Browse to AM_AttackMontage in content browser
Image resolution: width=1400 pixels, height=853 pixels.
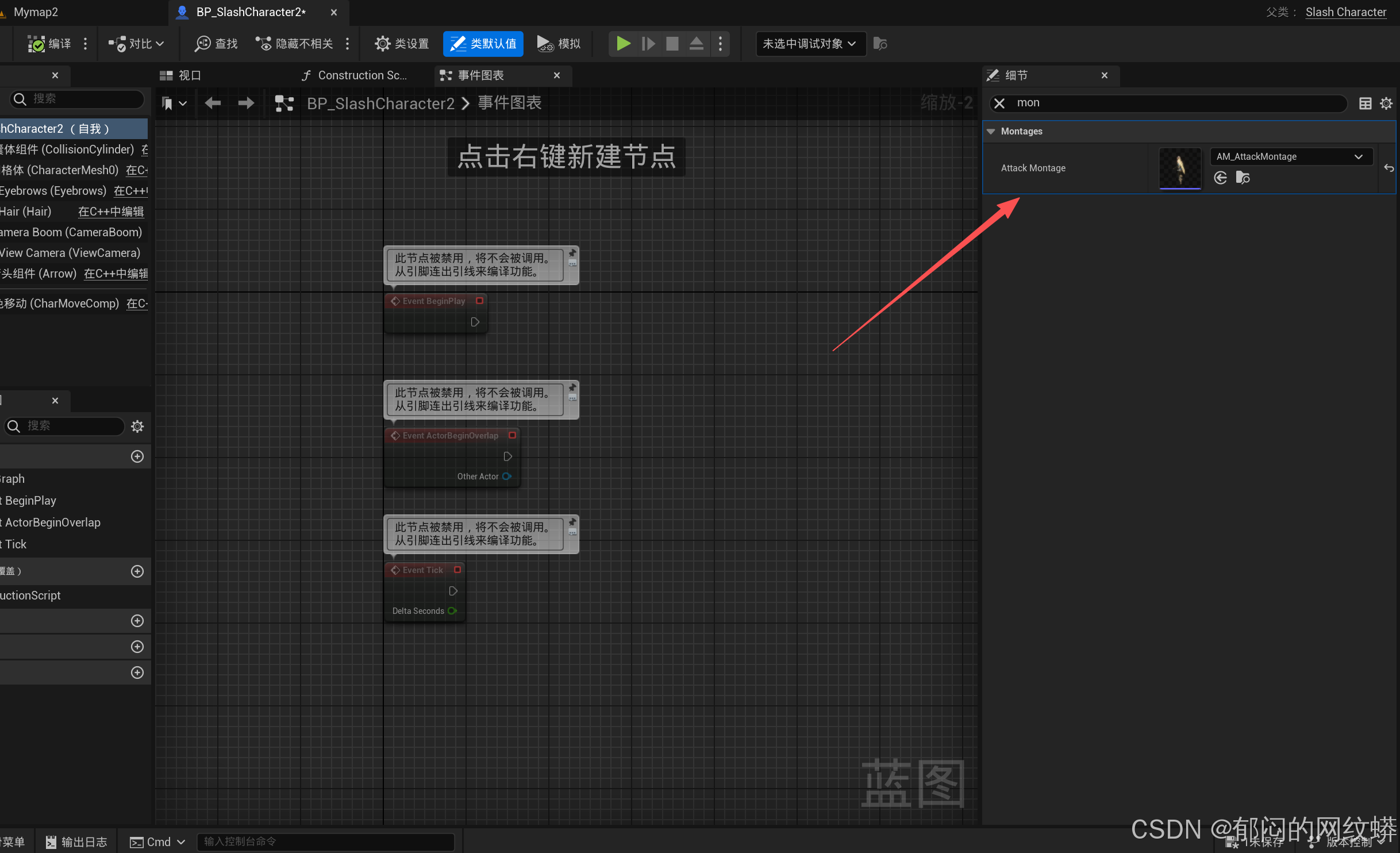[x=1243, y=178]
